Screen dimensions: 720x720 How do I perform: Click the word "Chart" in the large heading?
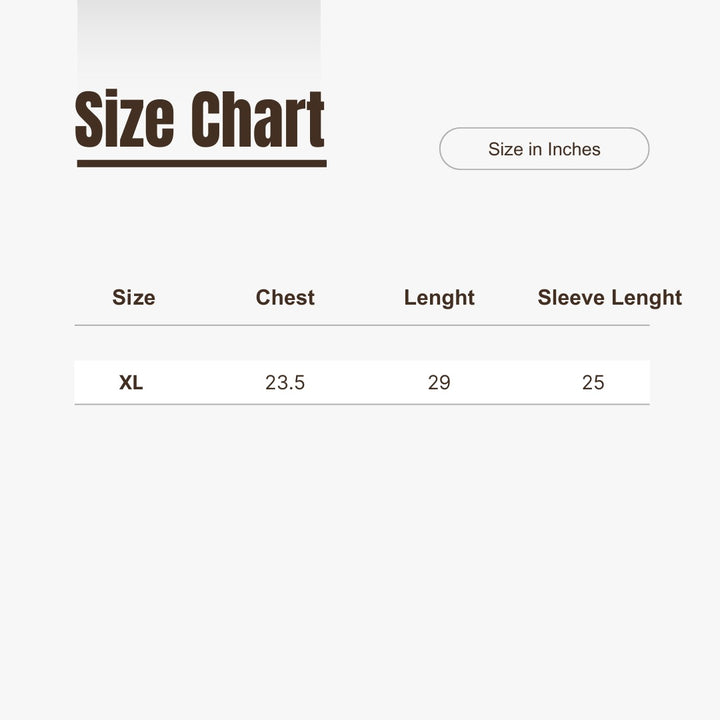(258, 120)
